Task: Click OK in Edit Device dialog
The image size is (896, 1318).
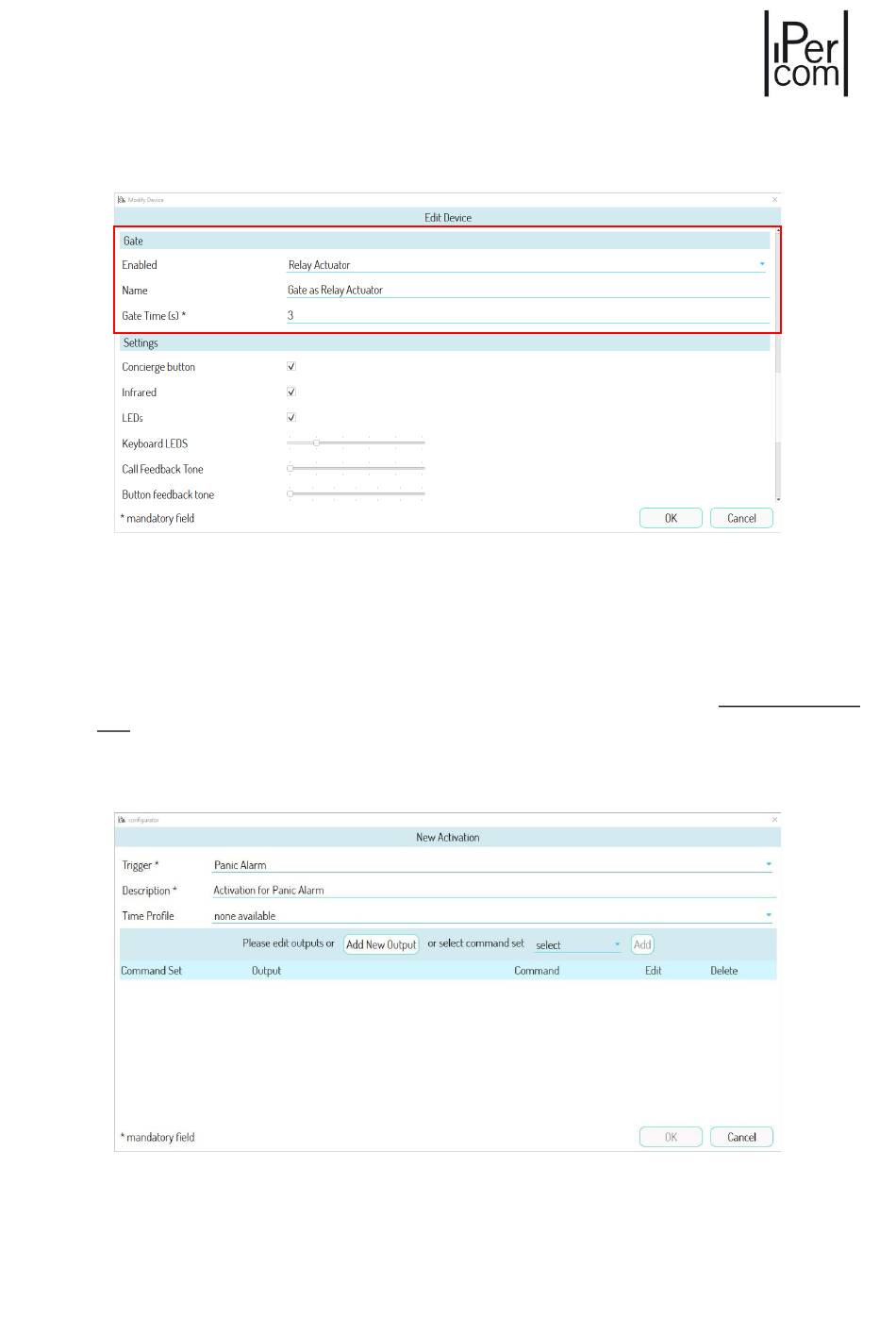Action: 671,518
